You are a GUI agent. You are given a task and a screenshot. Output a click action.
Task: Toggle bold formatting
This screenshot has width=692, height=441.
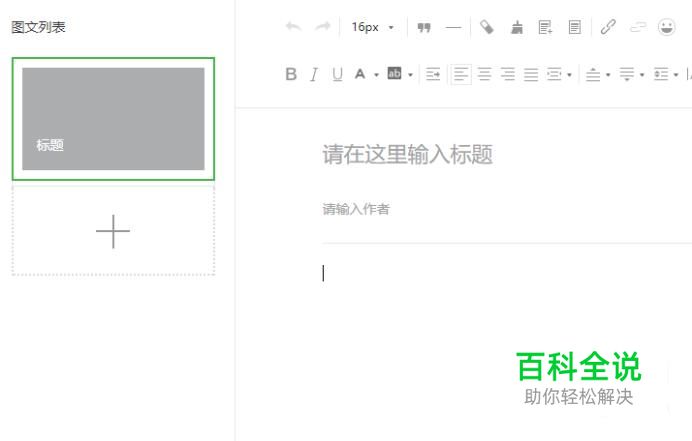point(291,74)
